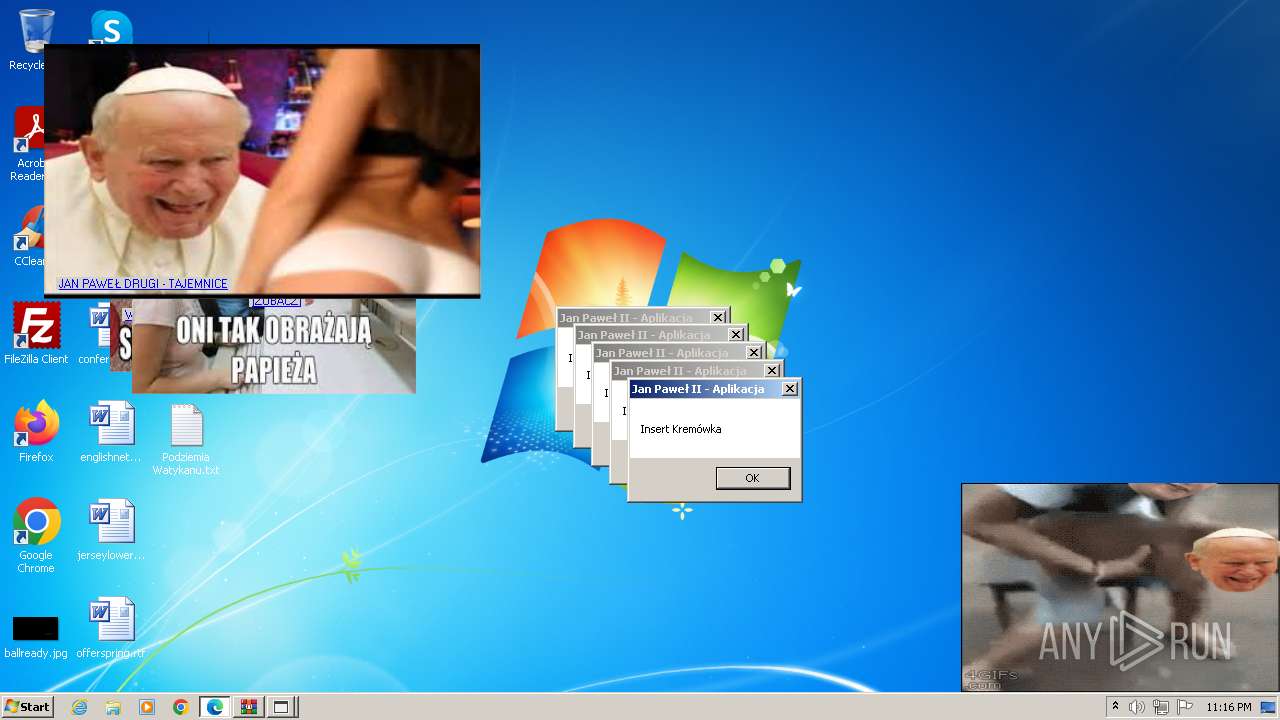Click the Show desktop button
This screenshot has height=720, width=1280.
[1270, 707]
